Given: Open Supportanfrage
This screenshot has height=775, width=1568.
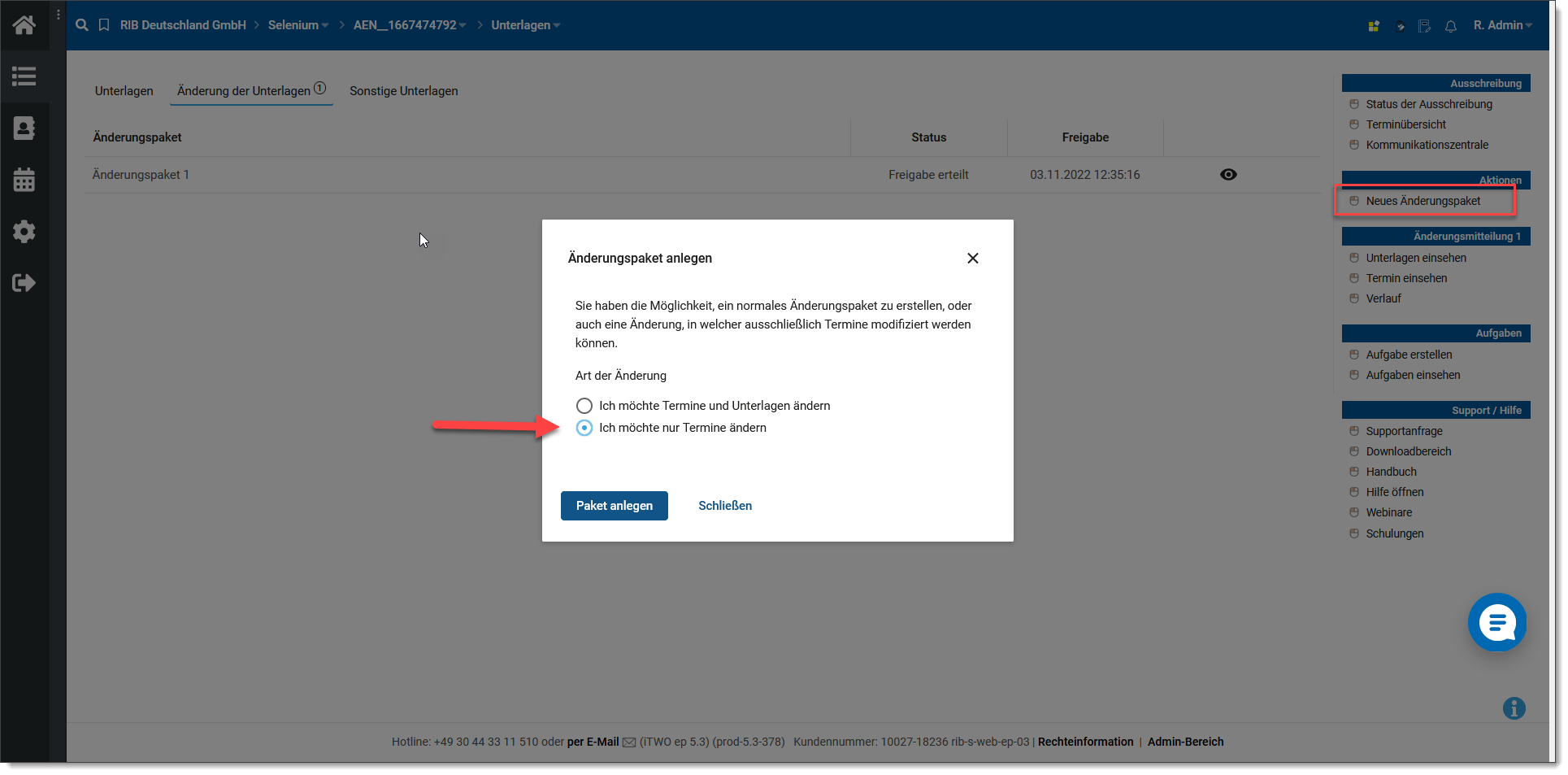Looking at the screenshot, I should tap(1404, 431).
